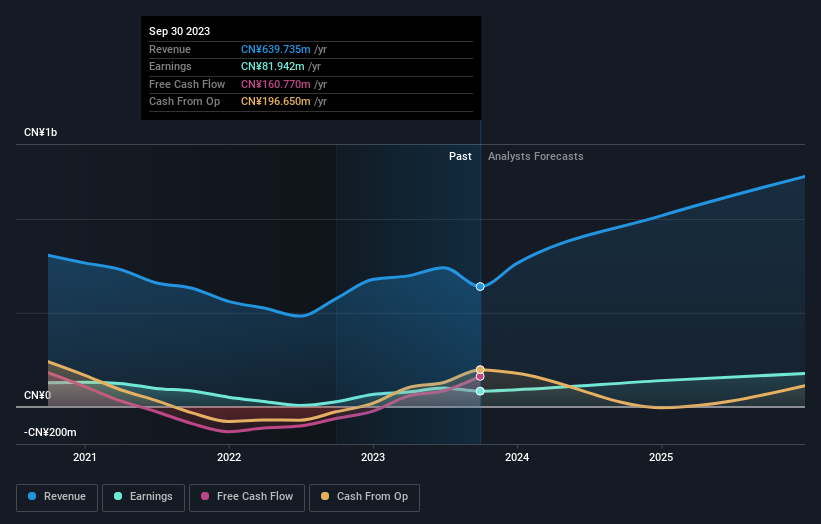Click the pink Free Cash Flow legend dot

click(205, 496)
